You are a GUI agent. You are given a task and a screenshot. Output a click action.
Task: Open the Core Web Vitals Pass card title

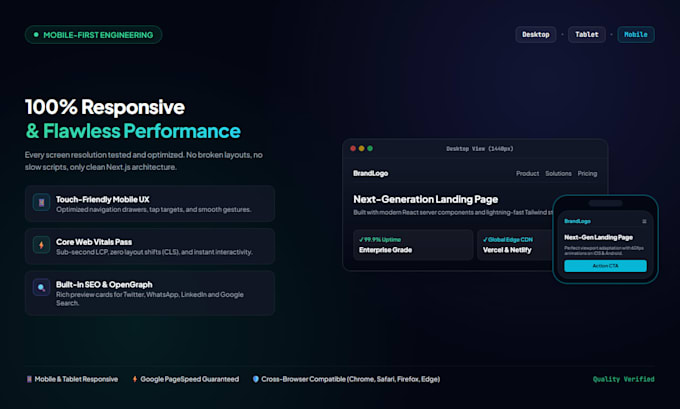point(94,242)
